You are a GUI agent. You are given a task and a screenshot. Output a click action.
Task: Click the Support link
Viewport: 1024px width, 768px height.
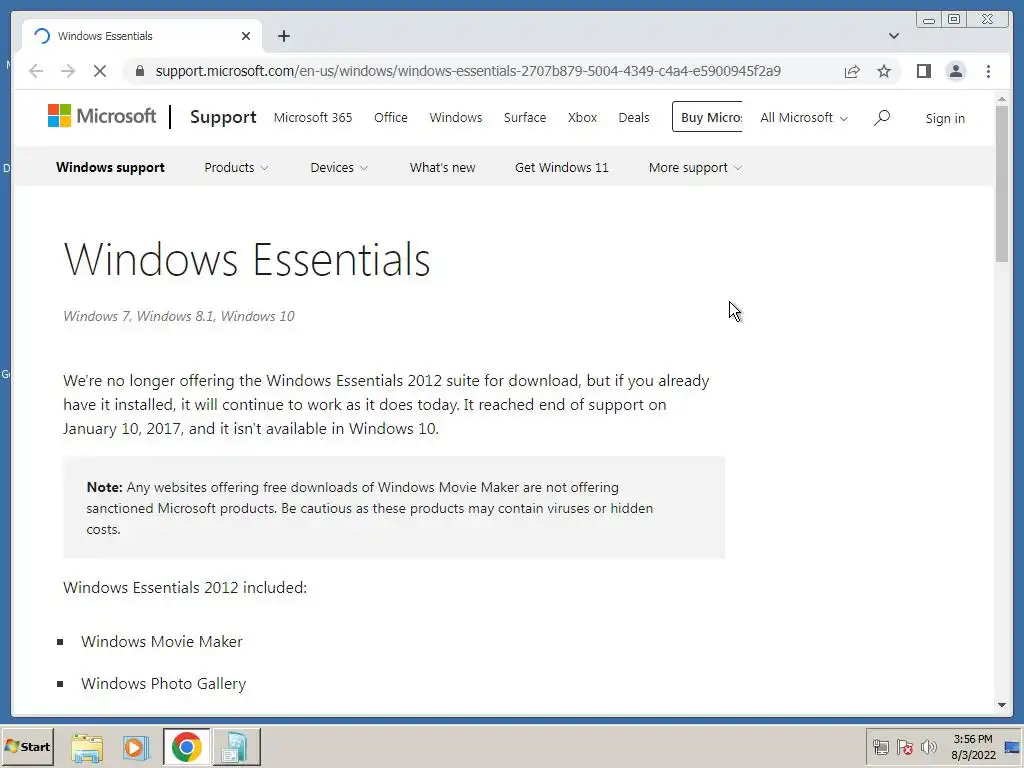(x=223, y=118)
